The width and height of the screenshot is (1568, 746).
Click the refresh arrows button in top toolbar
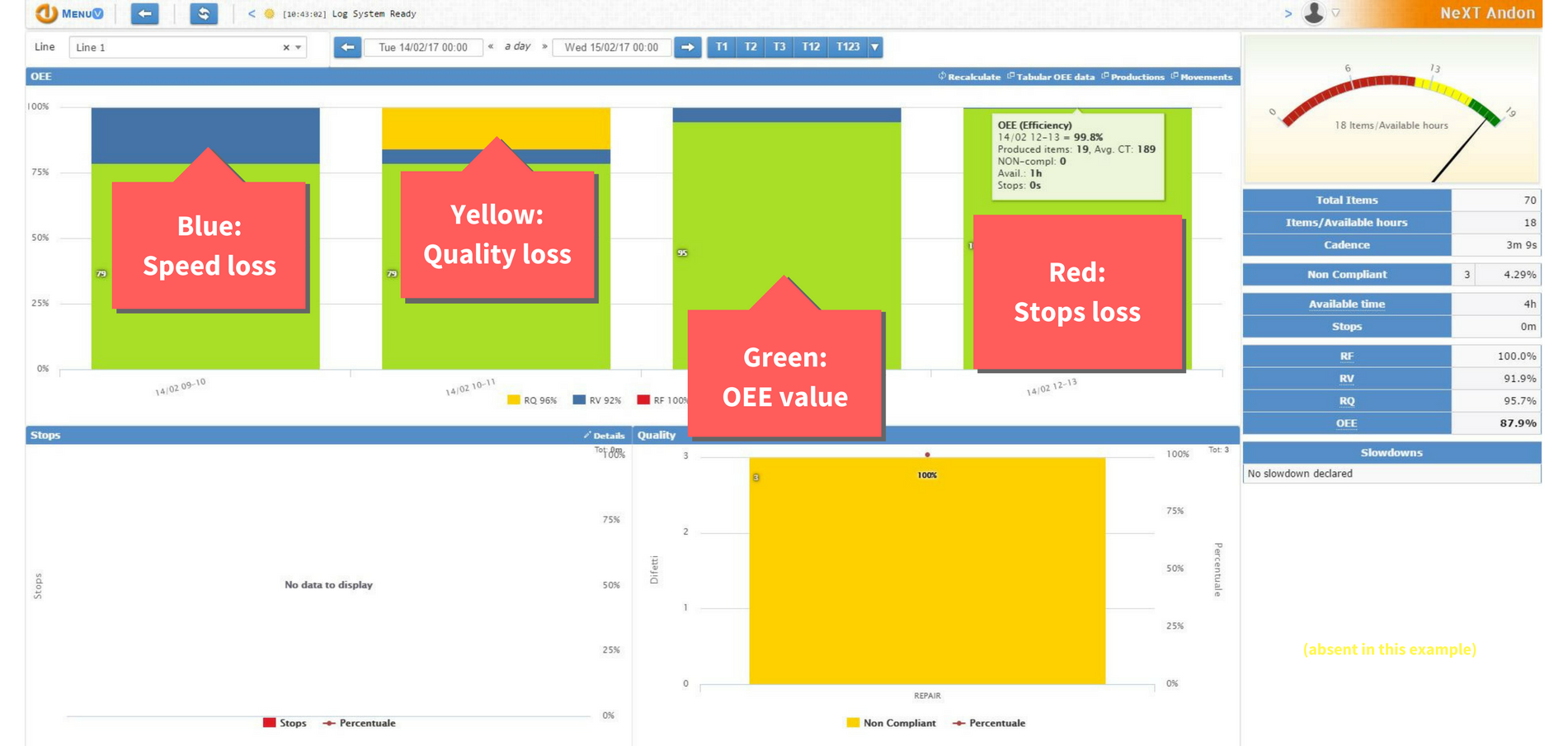203,13
